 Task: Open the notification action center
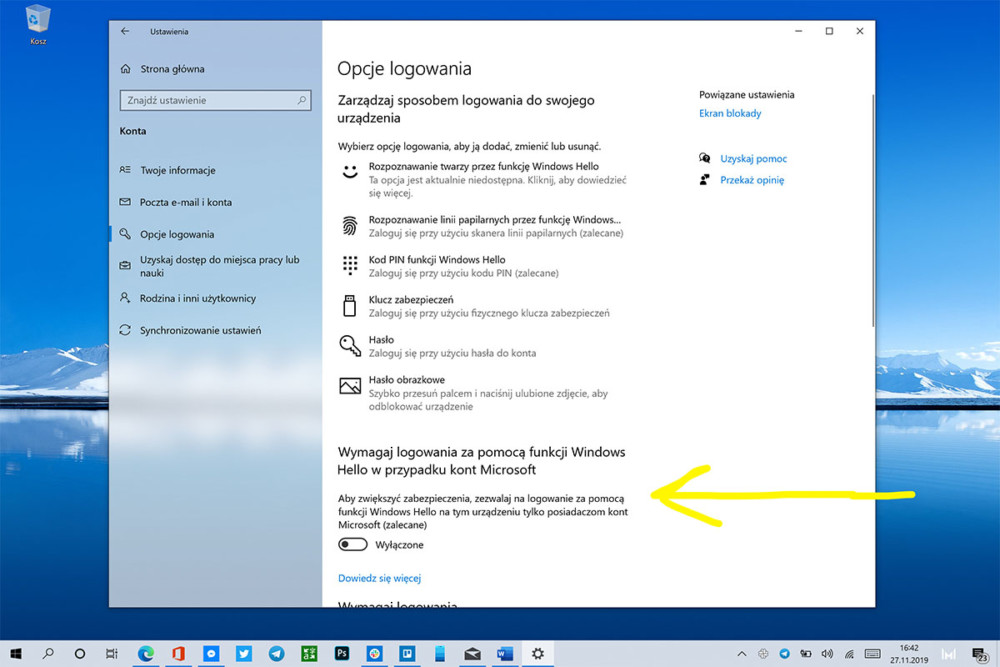[980, 654]
